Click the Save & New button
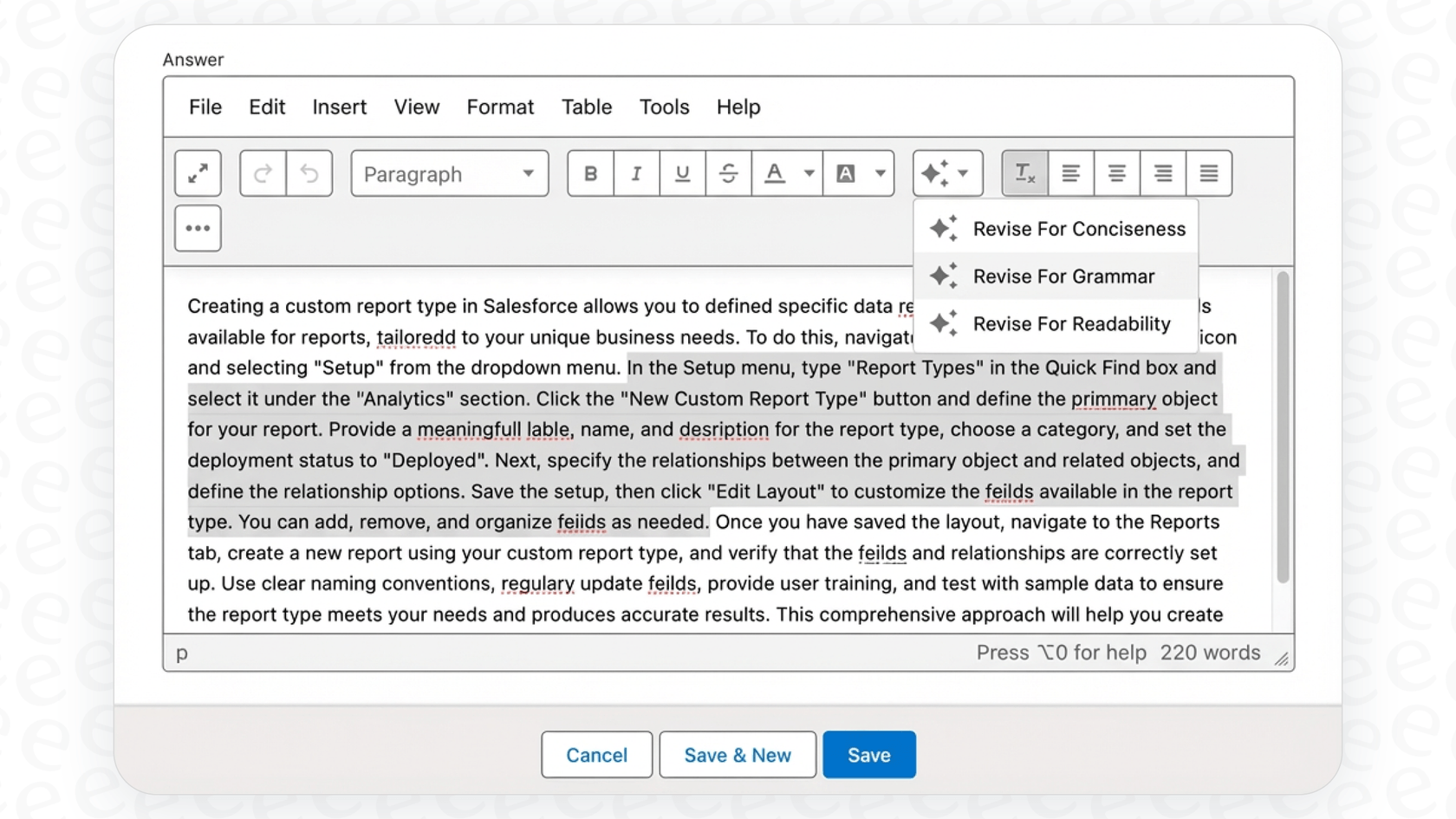The image size is (1456, 819). [737, 754]
